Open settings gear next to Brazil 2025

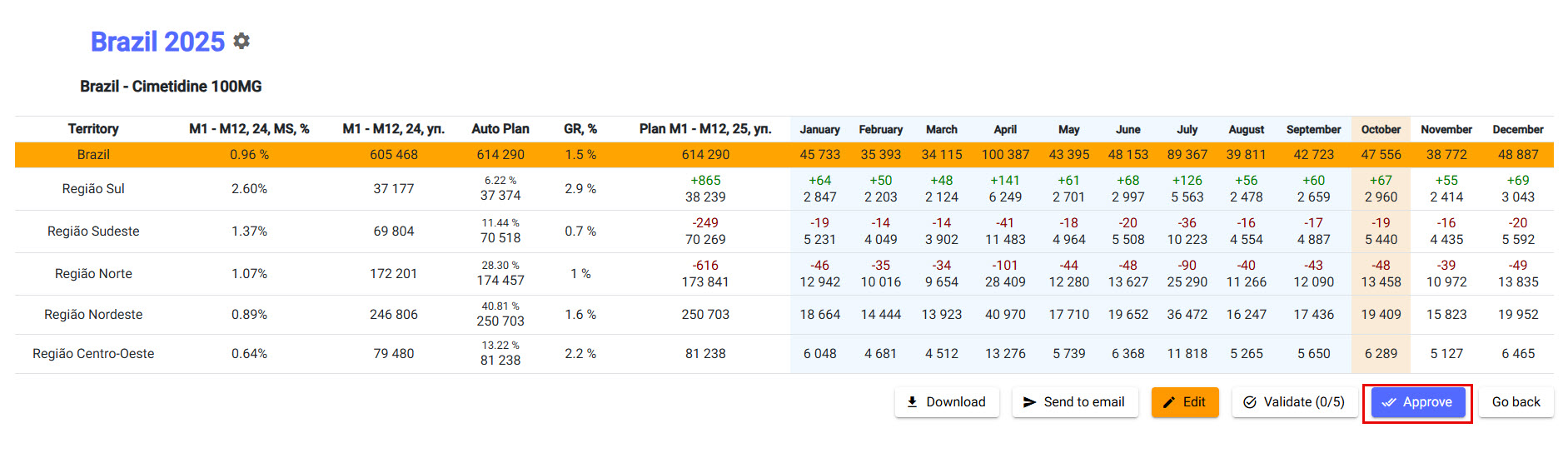[241, 41]
